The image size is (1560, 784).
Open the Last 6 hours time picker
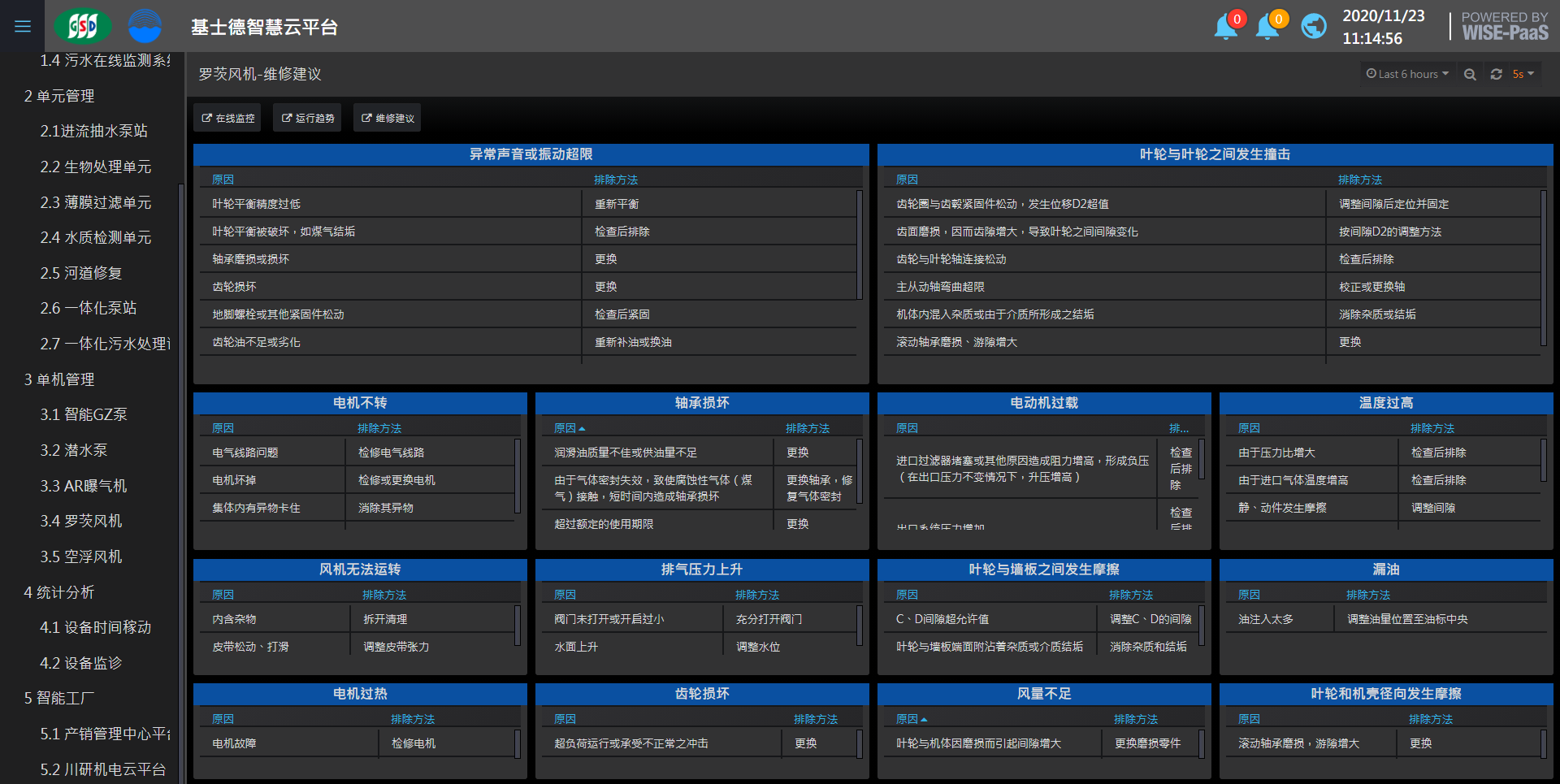(1407, 74)
